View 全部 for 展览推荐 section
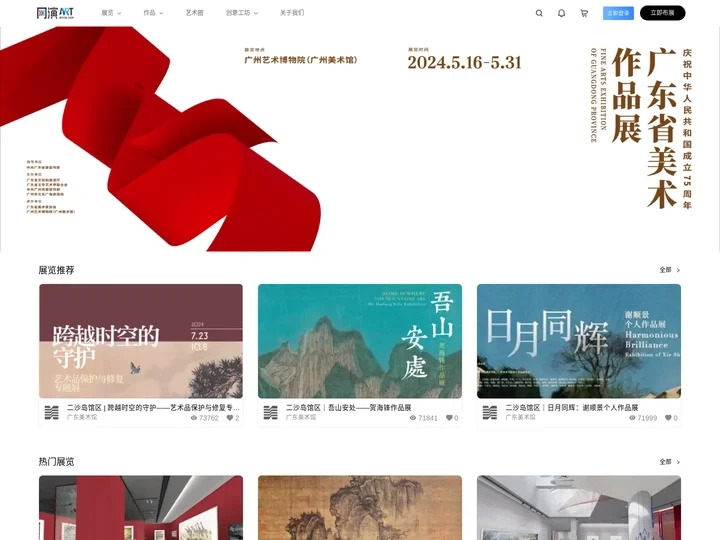This screenshot has width=720, height=540. (x=669, y=270)
